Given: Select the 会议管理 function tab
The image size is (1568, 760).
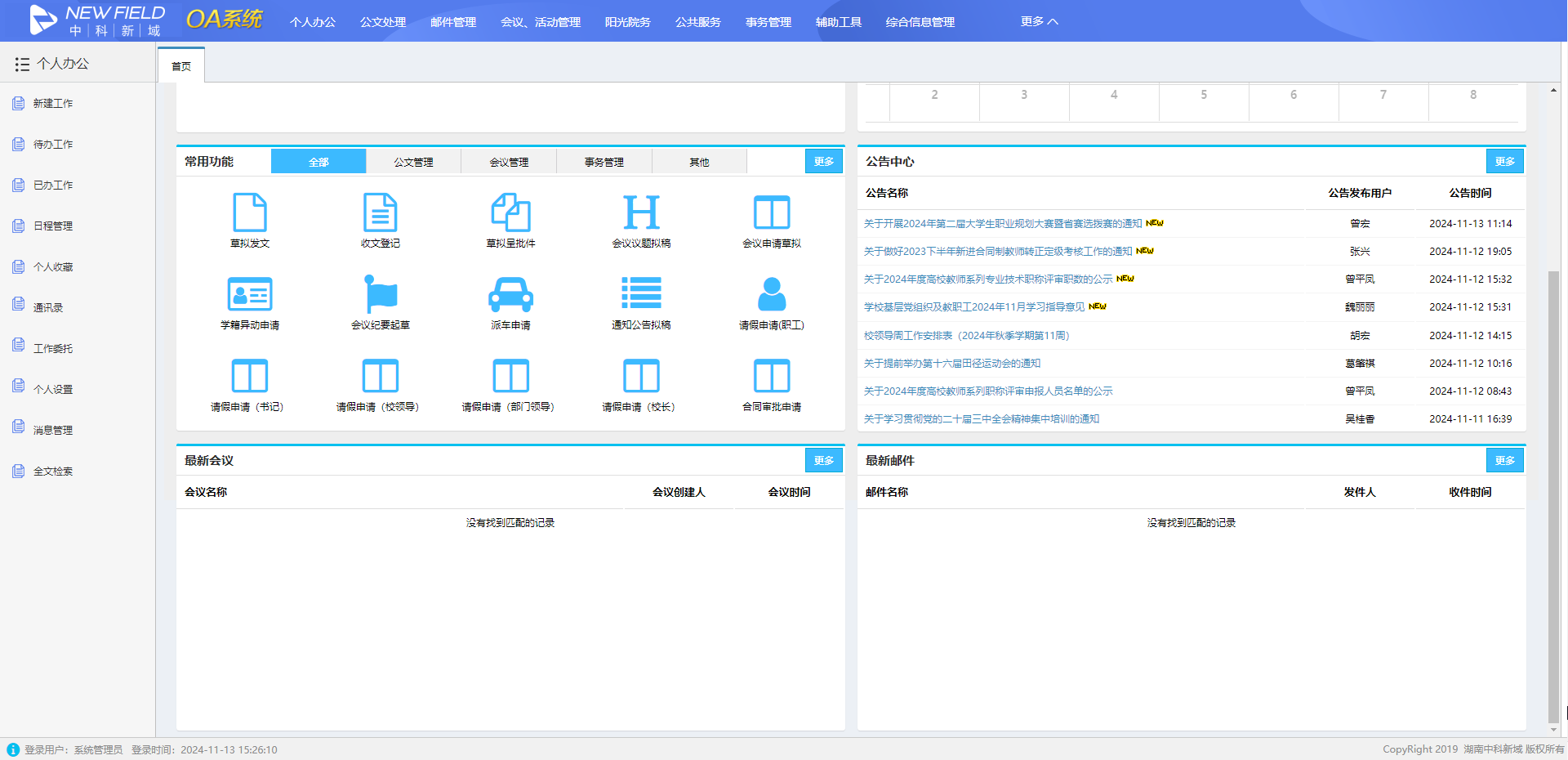Looking at the screenshot, I should pyautogui.click(x=509, y=162).
